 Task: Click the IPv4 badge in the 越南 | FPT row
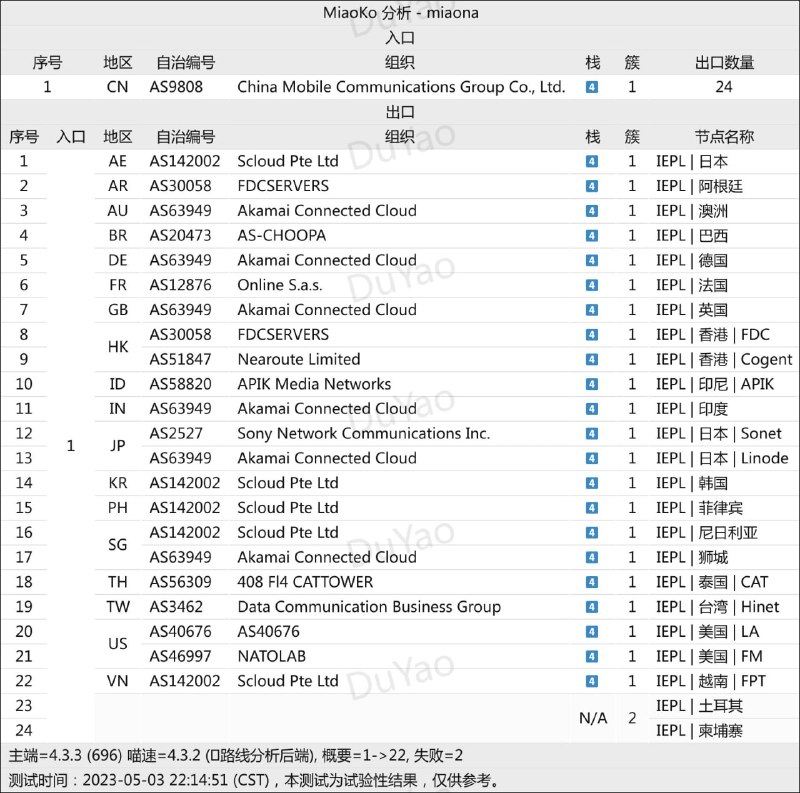[592, 681]
